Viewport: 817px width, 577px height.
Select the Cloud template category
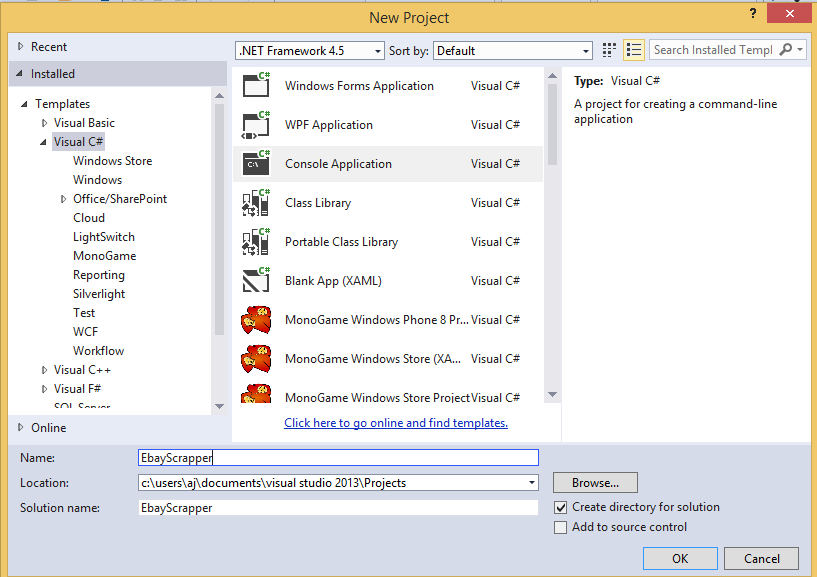[89, 218]
